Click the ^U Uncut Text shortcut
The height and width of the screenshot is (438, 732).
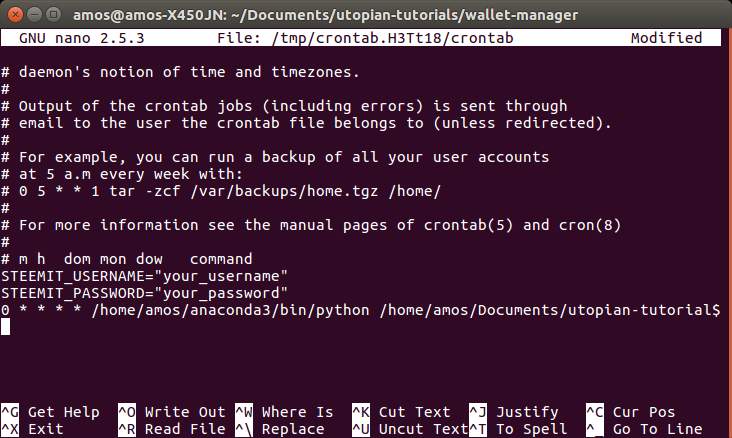tap(409, 429)
